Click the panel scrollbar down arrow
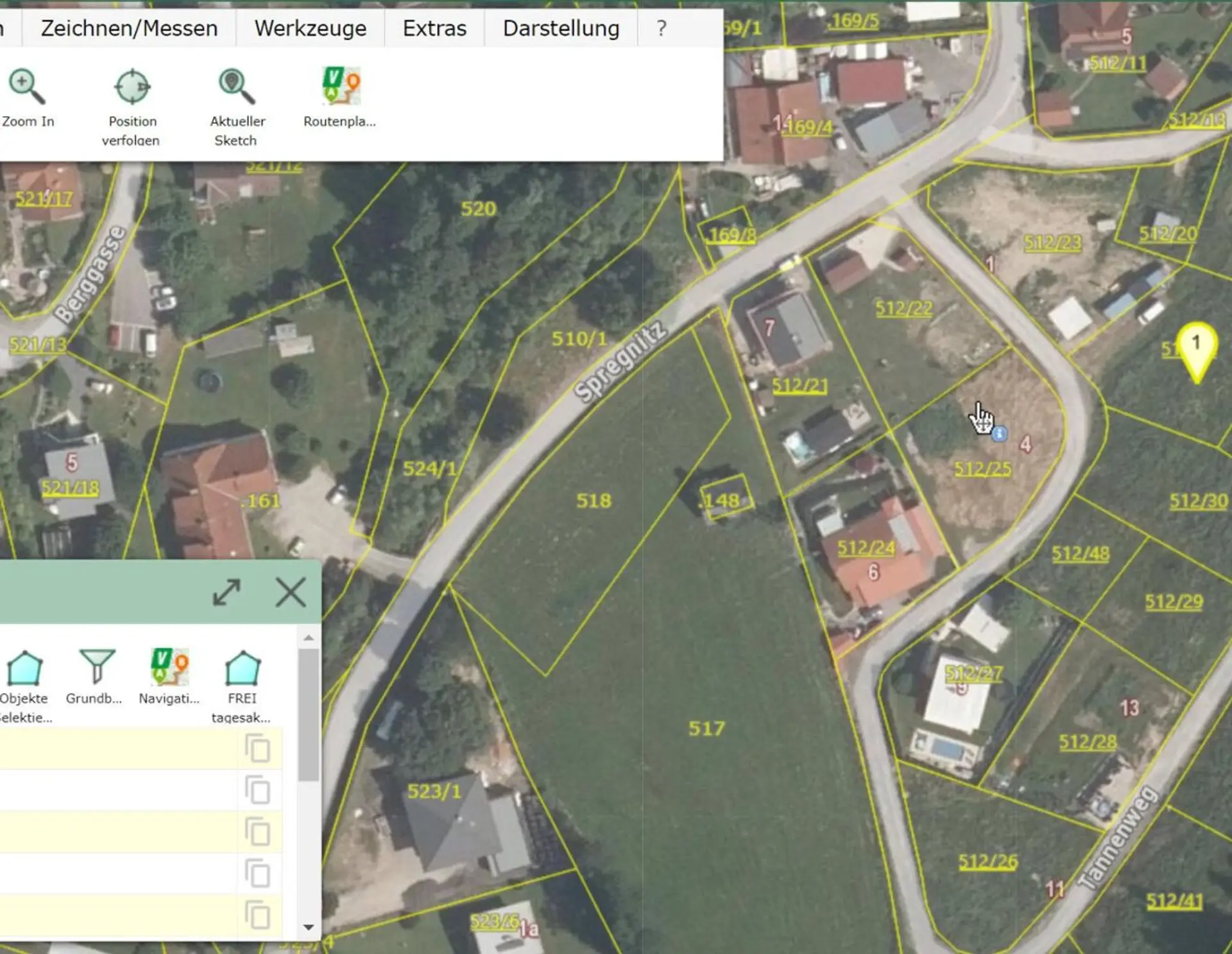This screenshot has width=1232, height=954. (309, 927)
